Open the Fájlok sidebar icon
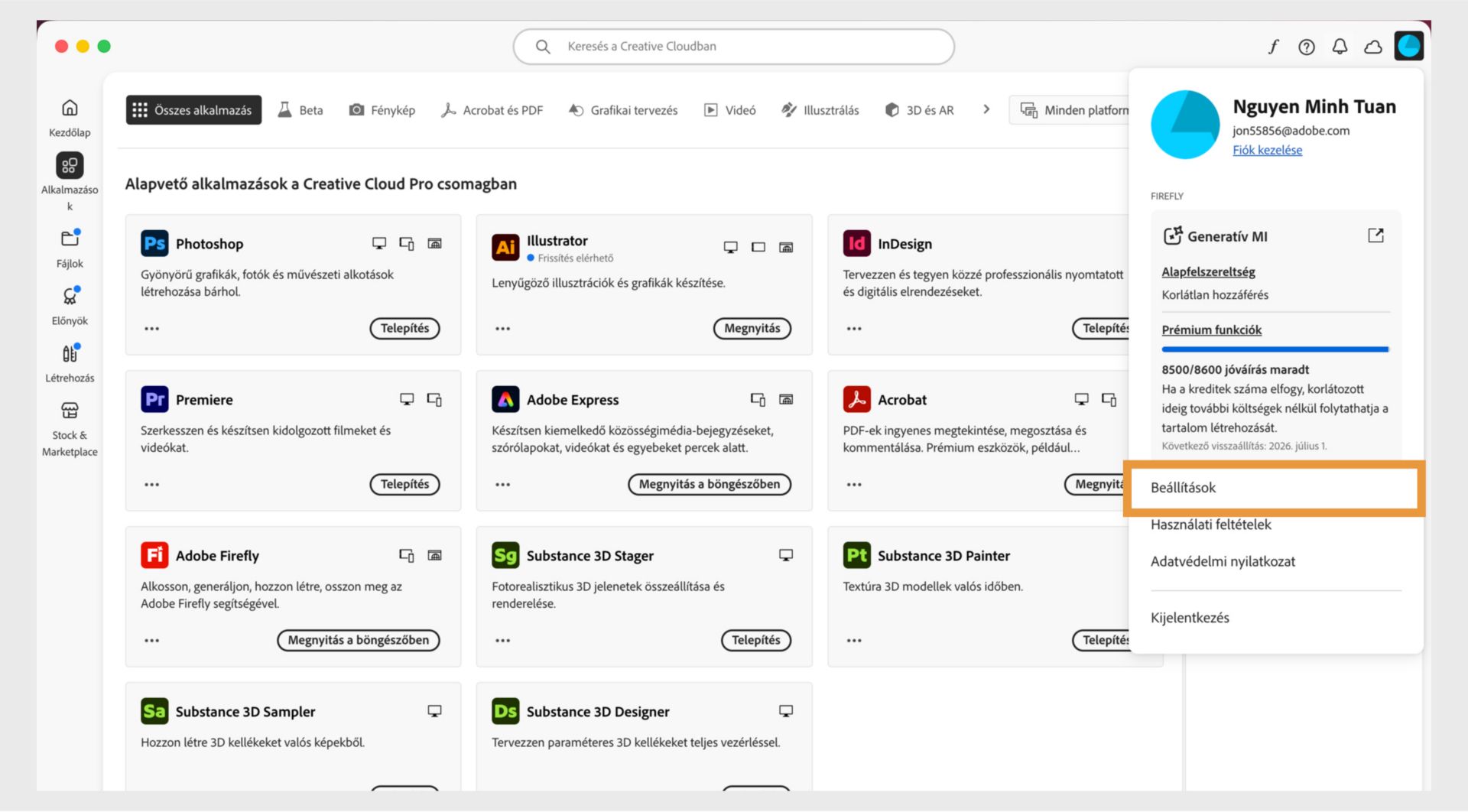This screenshot has height=812, width=1468. 70,239
